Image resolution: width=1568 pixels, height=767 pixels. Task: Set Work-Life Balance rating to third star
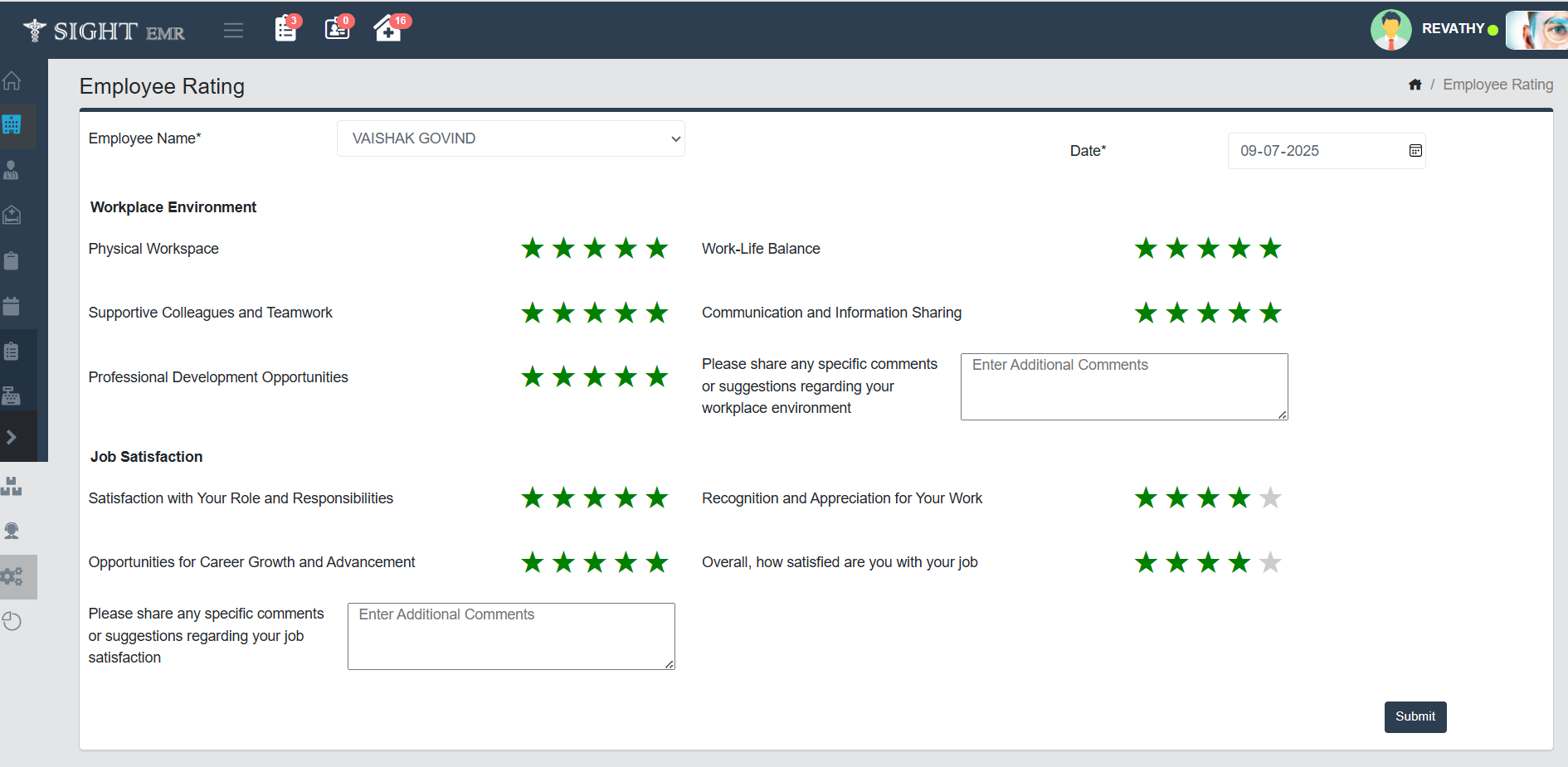point(1208,249)
